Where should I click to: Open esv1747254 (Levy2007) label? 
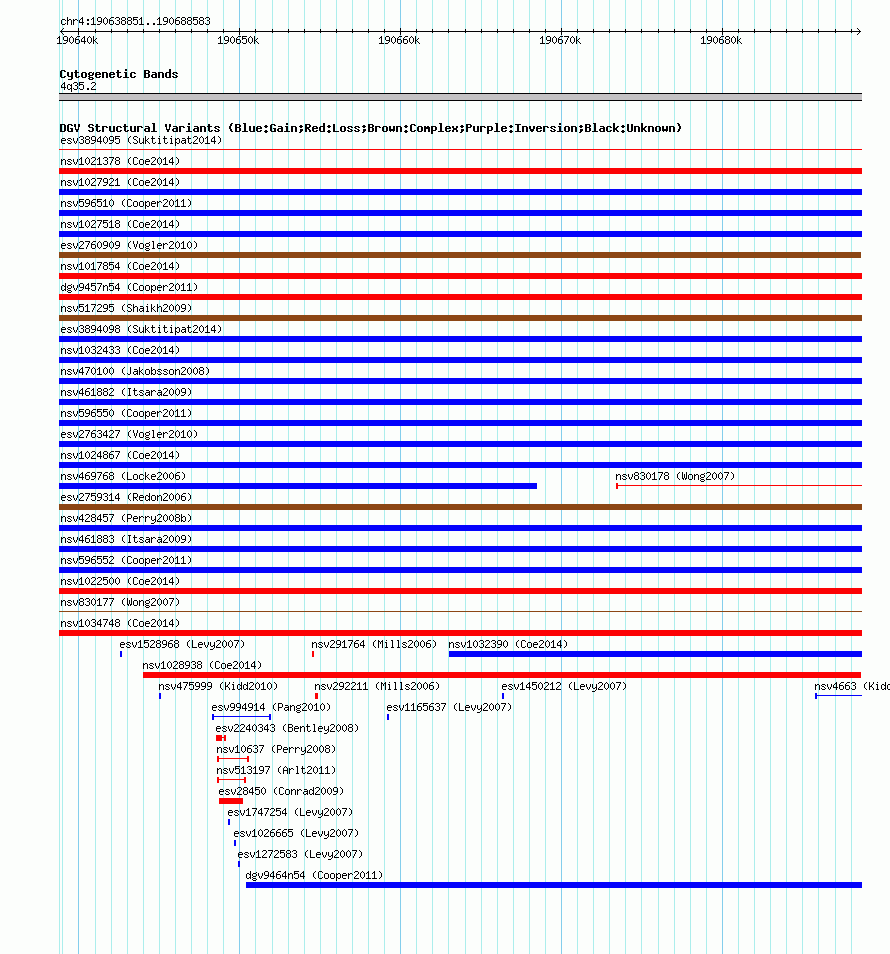click(x=290, y=812)
